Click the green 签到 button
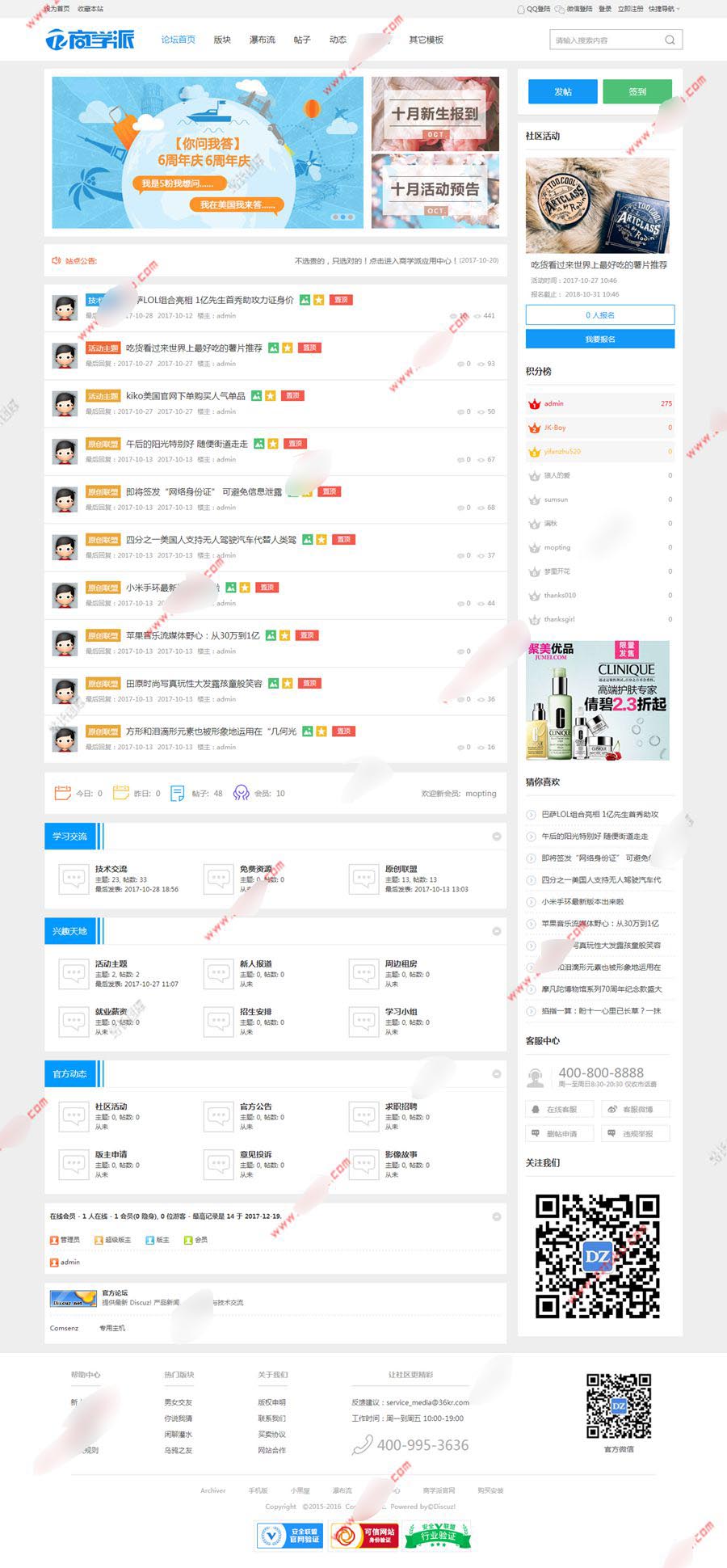 point(637,91)
